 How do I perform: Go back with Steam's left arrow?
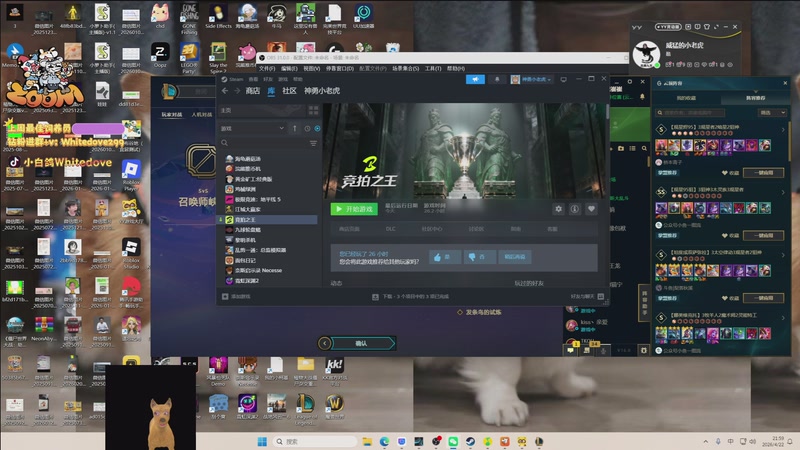click(x=225, y=91)
